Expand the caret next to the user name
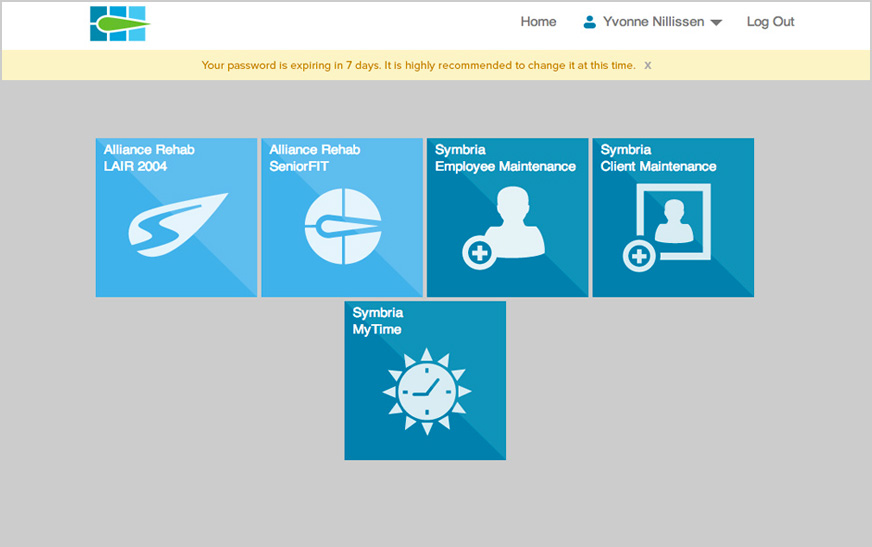The width and height of the screenshot is (872, 547). tap(716, 23)
